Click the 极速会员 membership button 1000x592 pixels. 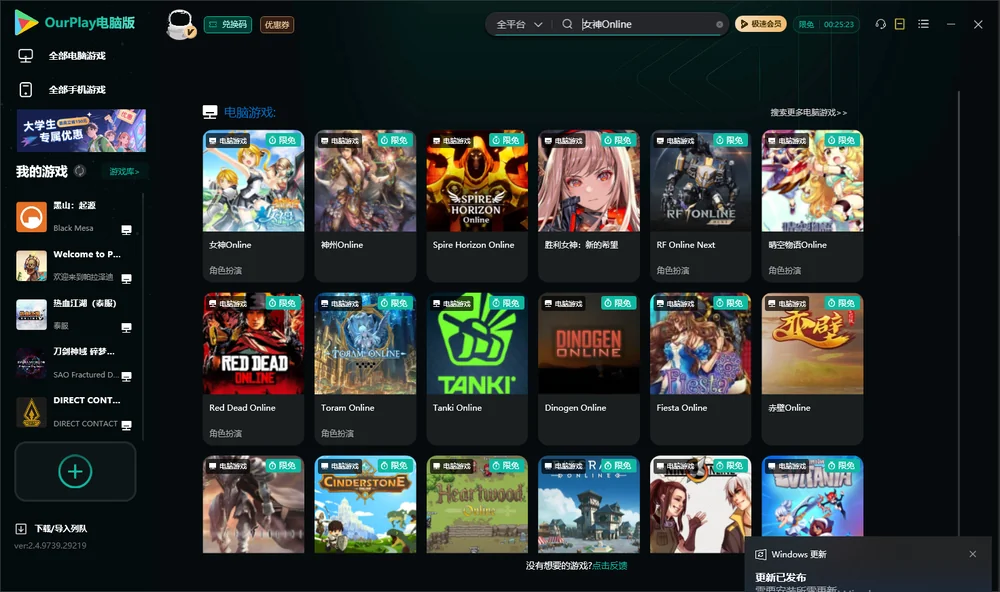(x=761, y=24)
